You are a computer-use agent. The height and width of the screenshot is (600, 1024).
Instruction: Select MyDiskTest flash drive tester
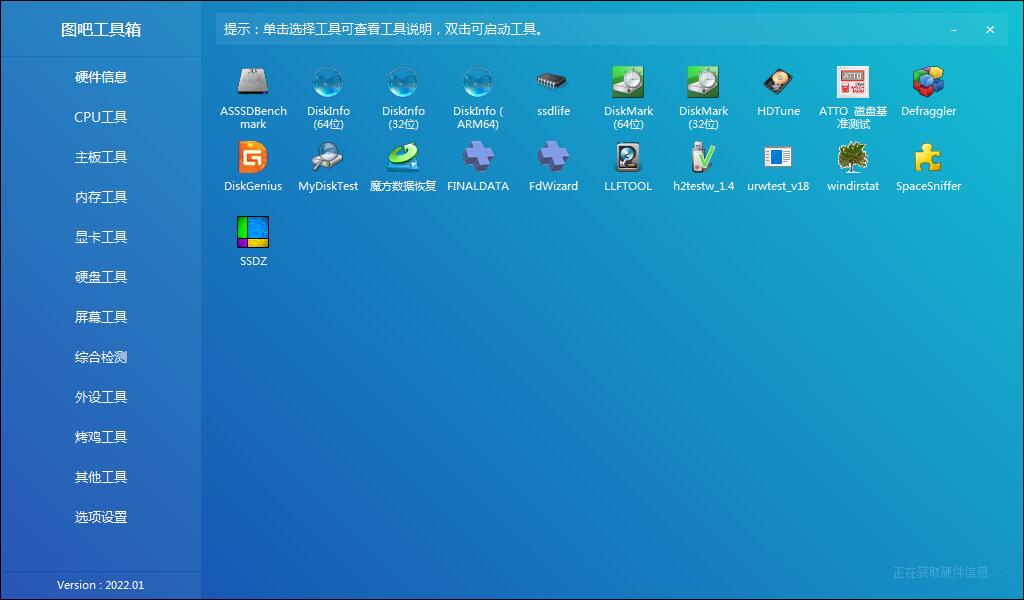click(328, 165)
